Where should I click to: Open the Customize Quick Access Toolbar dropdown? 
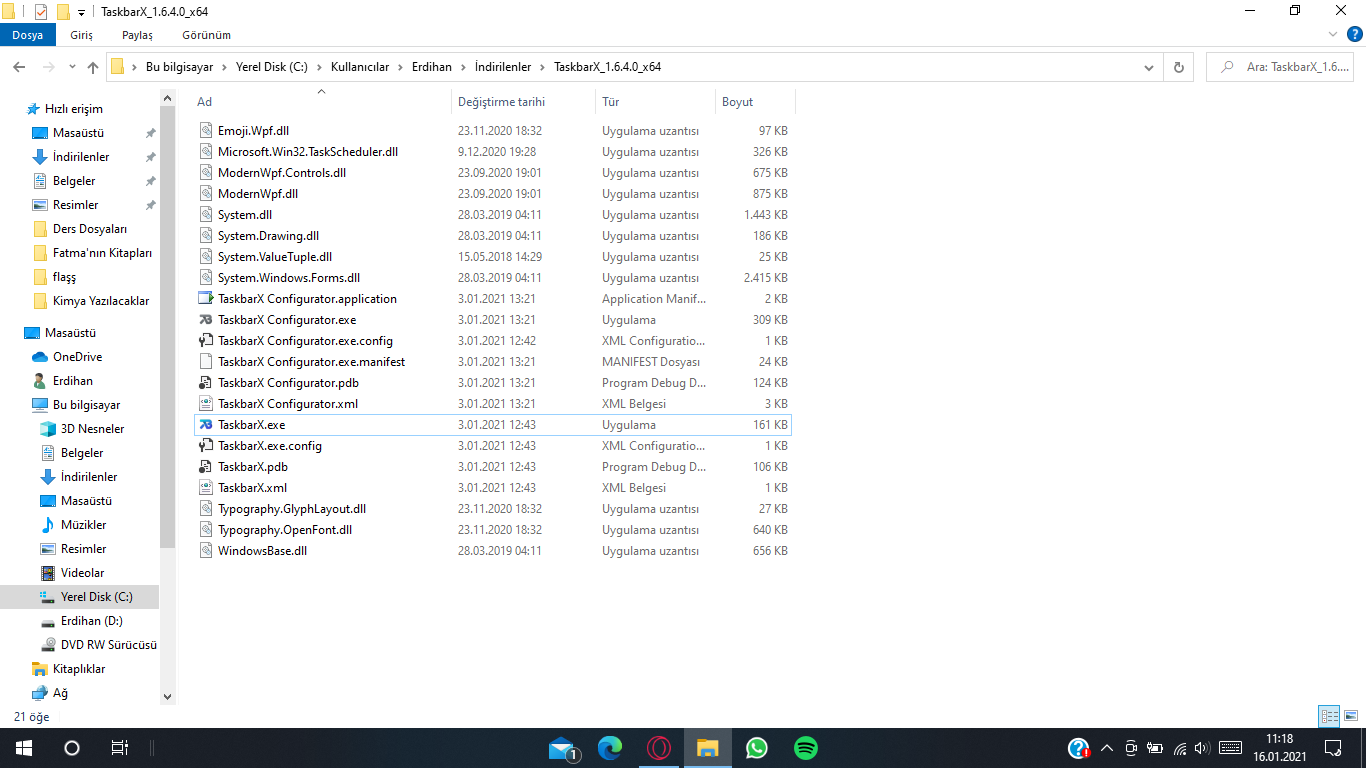tap(81, 13)
